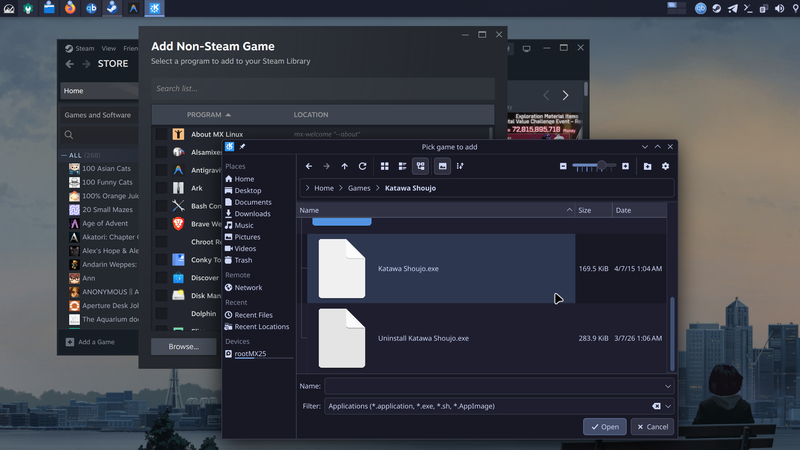The height and width of the screenshot is (450, 800).
Task: Open Games and Software filter dropdown
Action: point(98,115)
